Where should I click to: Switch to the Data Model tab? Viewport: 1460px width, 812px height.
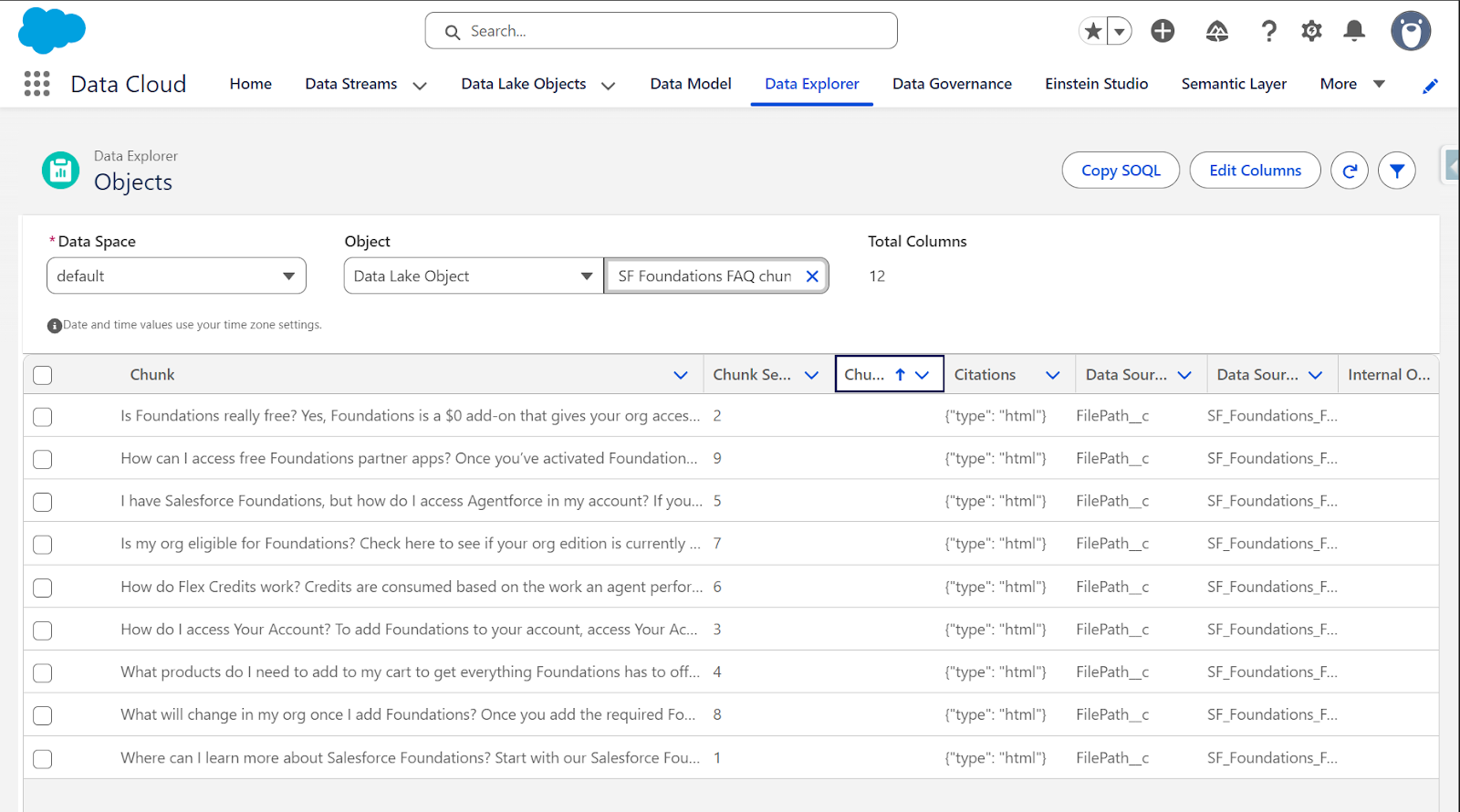[x=690, y=84]
